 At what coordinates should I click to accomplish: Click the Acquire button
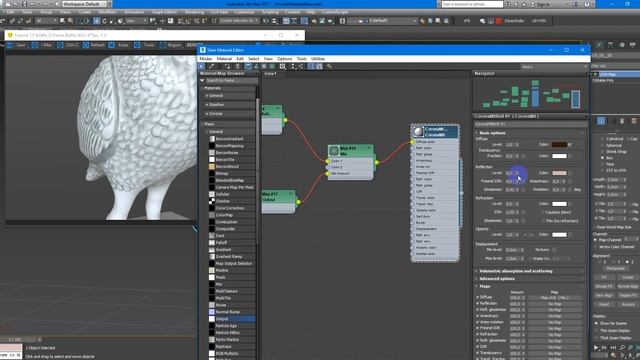click(x=628, y=304)
